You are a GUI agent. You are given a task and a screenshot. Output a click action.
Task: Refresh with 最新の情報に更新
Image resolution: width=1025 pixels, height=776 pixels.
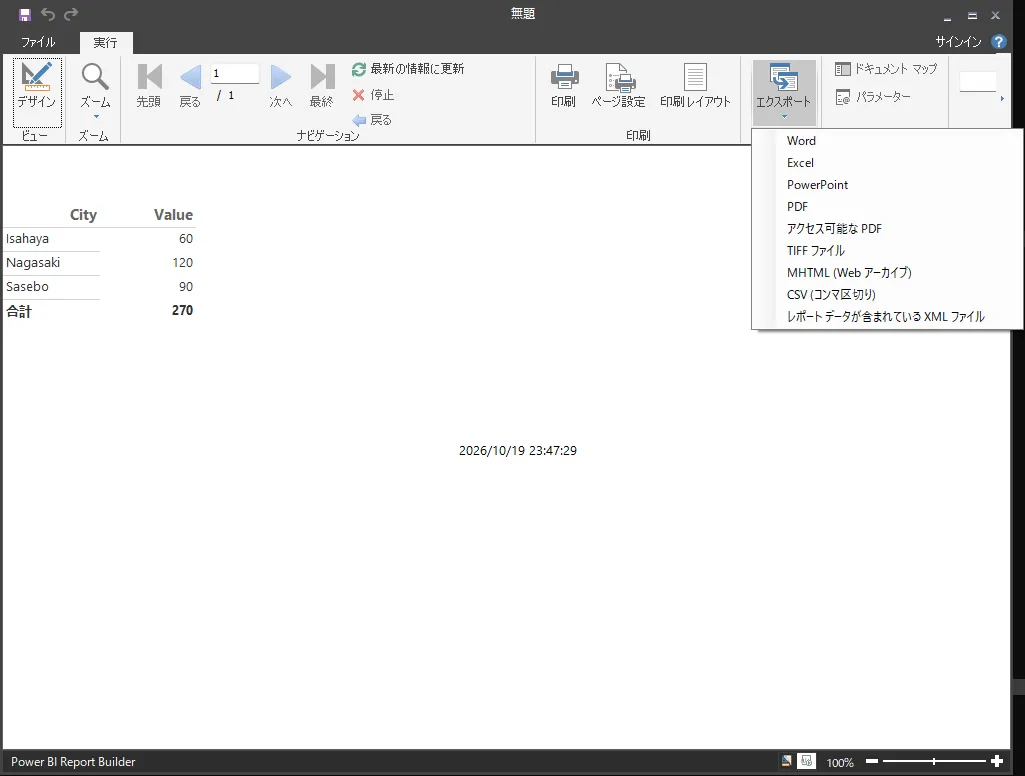pyautogui.click(x=408, y=69)
